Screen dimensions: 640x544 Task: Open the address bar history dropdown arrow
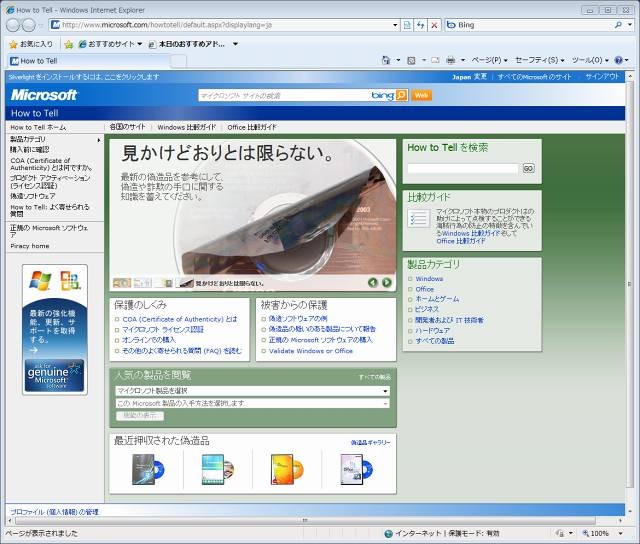395,25
